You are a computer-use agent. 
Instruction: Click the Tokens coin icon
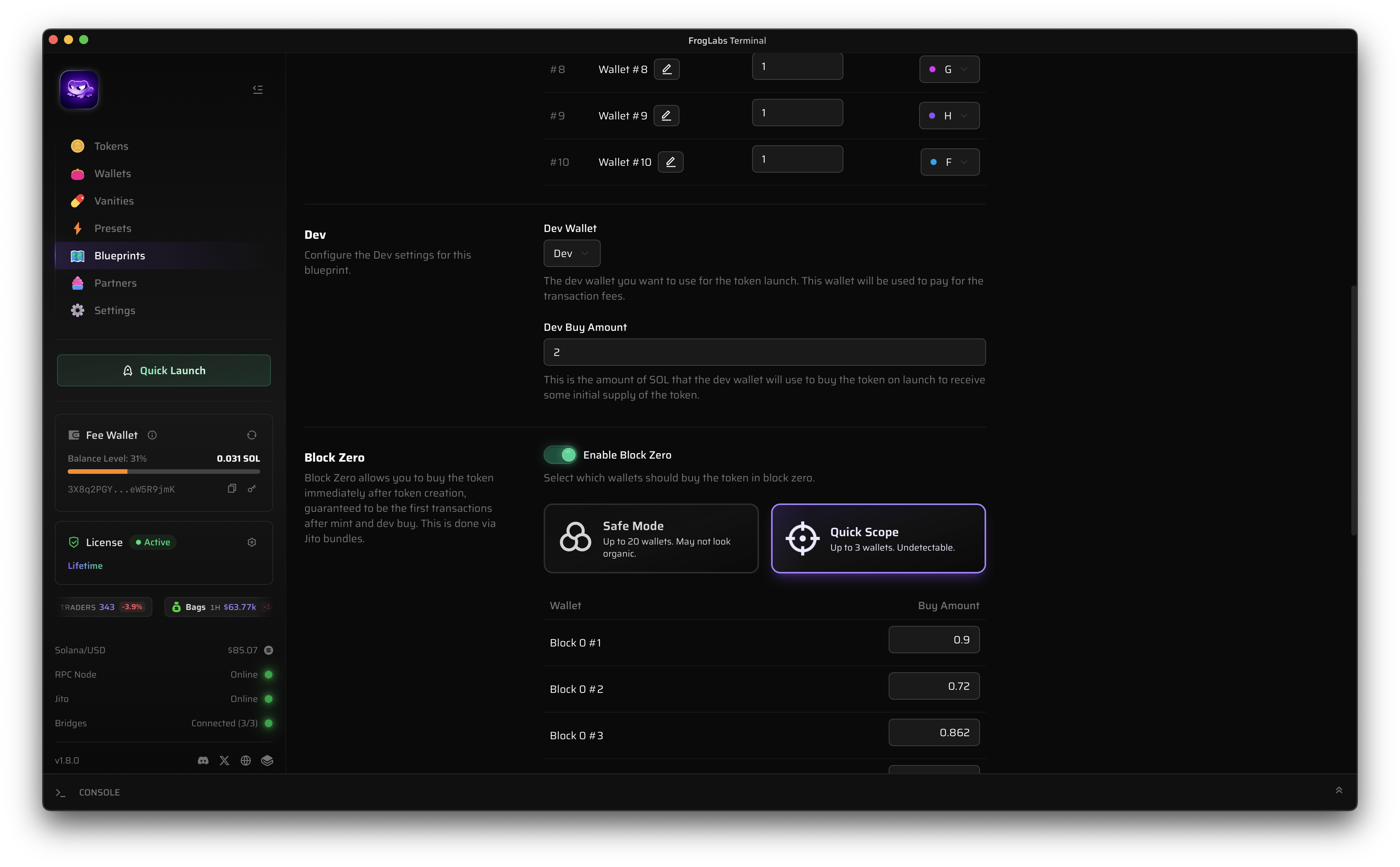[x=78, y=146]
